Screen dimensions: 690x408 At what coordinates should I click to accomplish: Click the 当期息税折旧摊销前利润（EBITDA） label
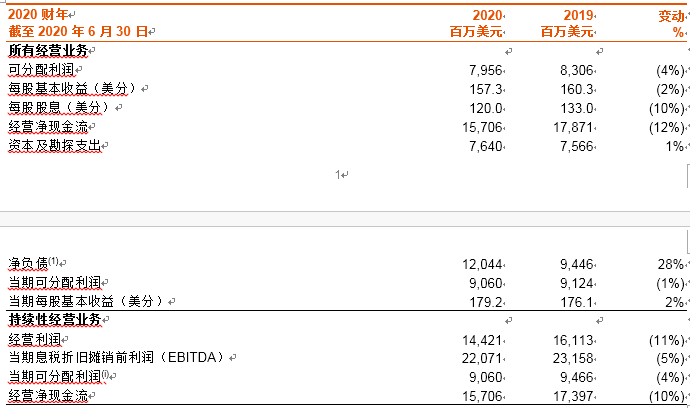coord(117,357)
